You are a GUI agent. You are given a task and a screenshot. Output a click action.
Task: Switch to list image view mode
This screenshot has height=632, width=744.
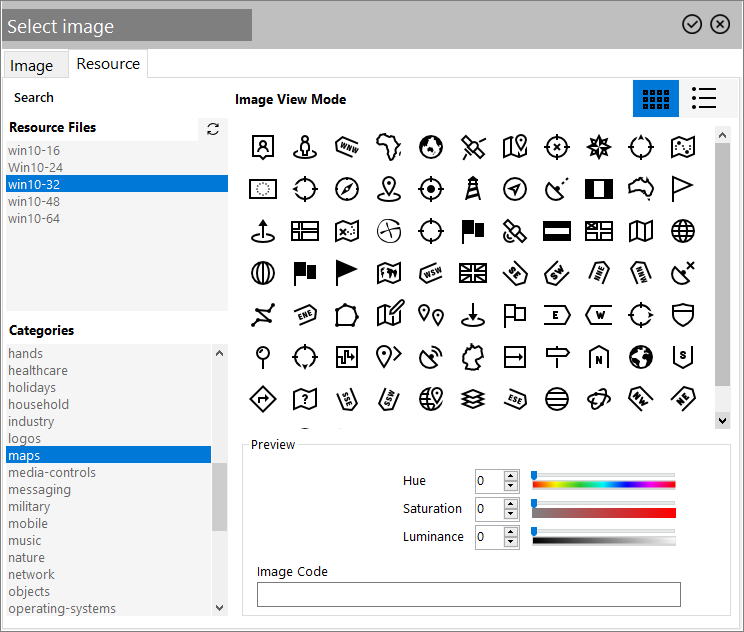point(703,99)
